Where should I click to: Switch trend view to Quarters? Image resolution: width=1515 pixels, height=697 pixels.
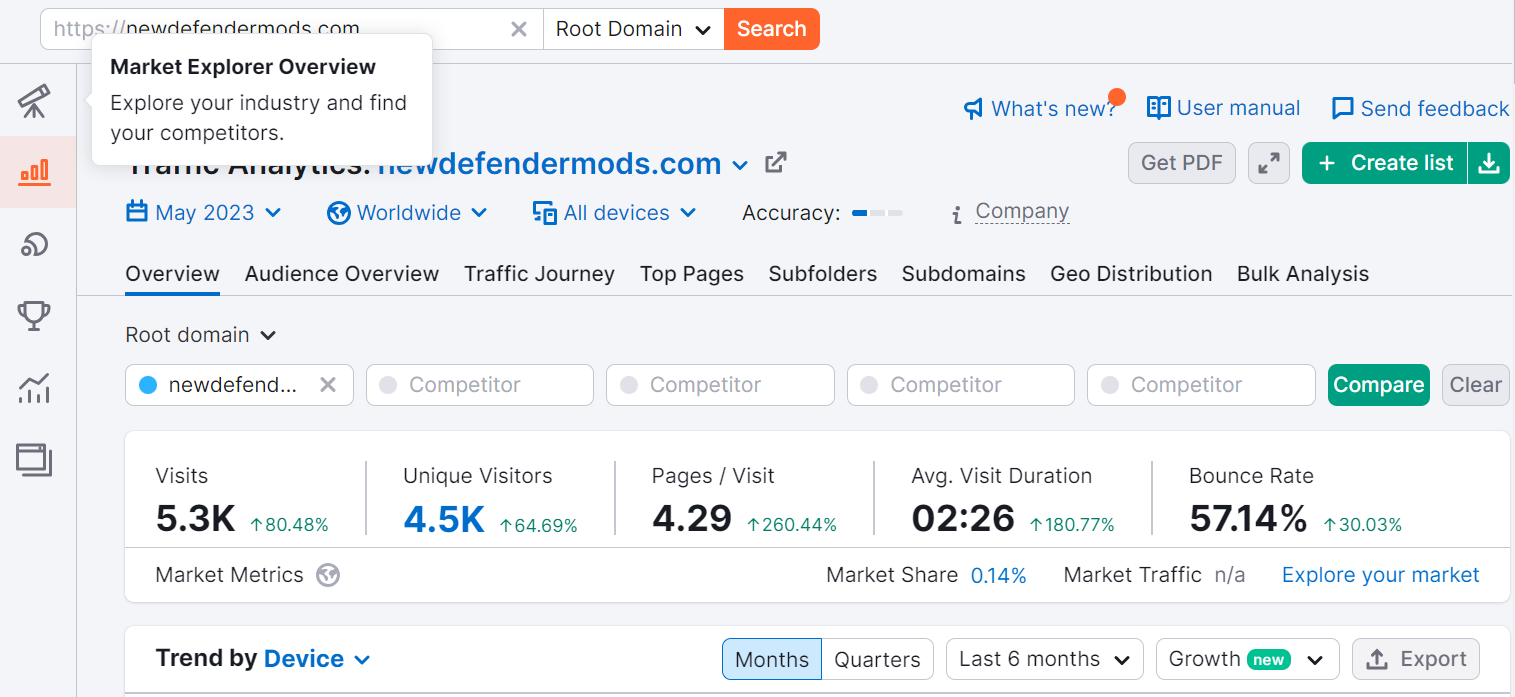coord(877,659)
